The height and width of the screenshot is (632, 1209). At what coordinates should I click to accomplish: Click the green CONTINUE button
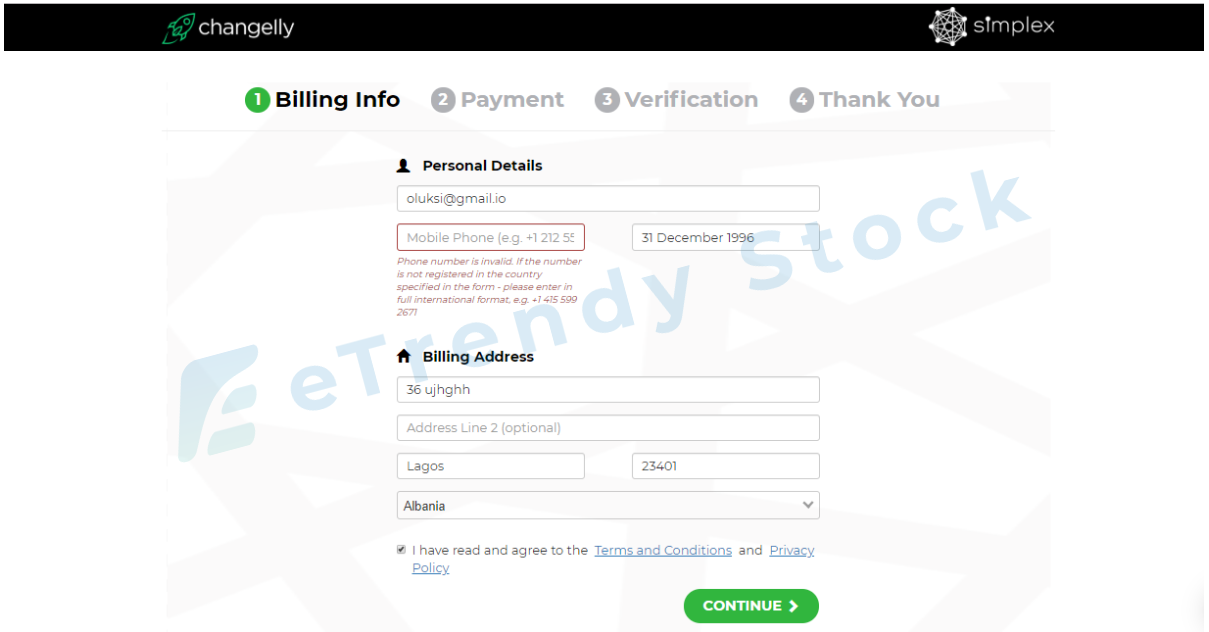click(x=751, y=606)
